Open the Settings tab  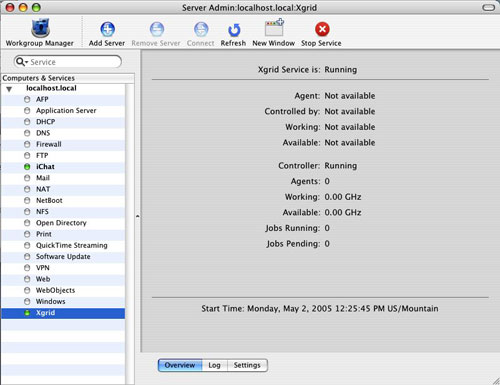point(247,365)
